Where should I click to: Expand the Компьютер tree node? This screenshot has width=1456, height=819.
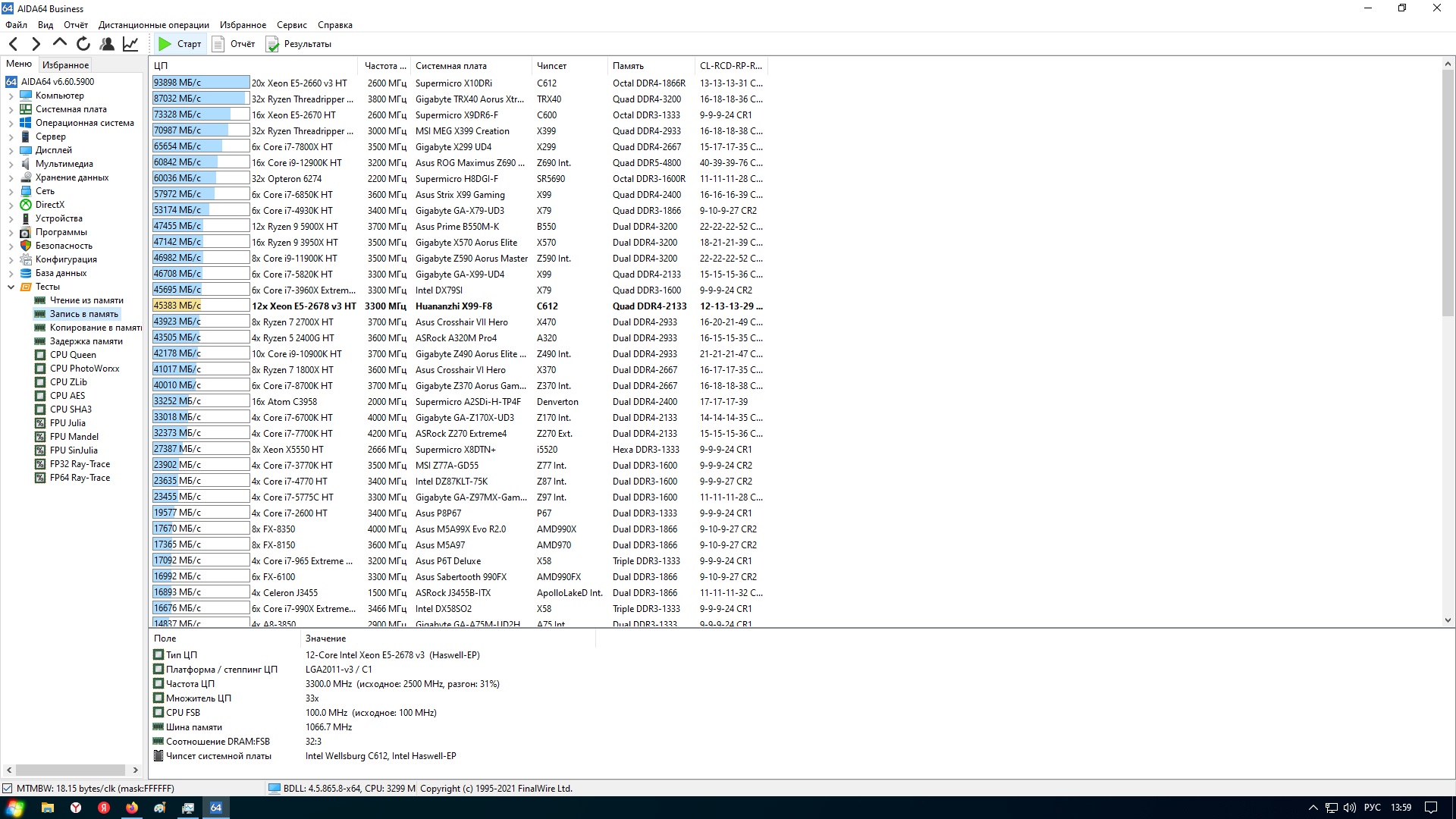(11, 96)
